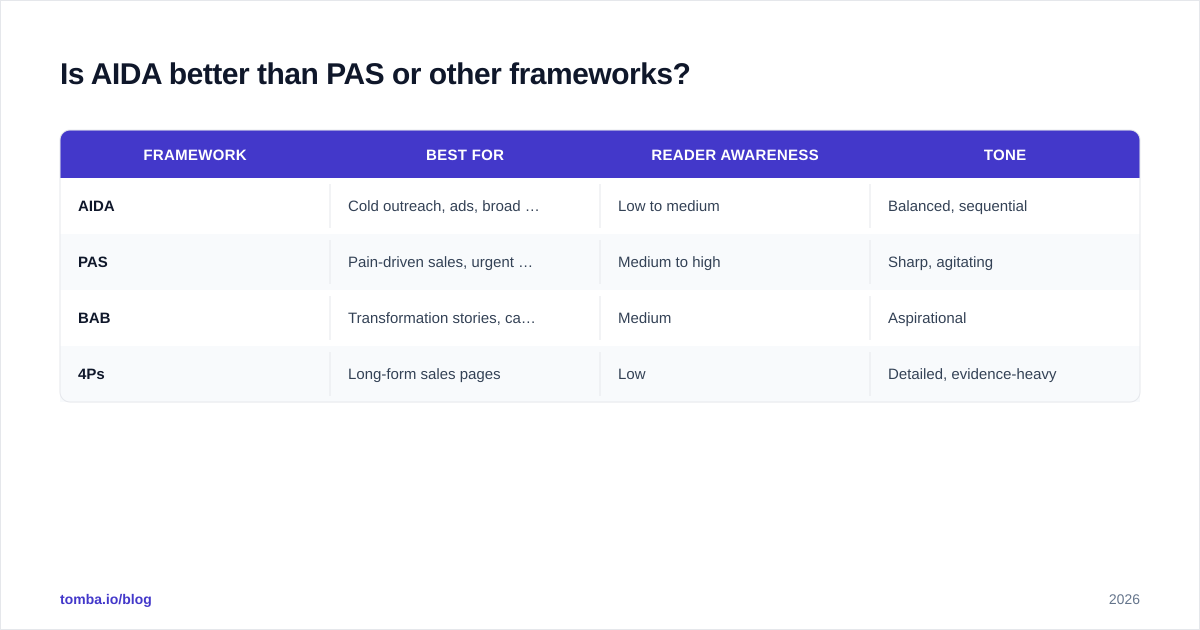Select the BAB framework cell
This screenshot has width=1200, height=630.
click(195, 318)
